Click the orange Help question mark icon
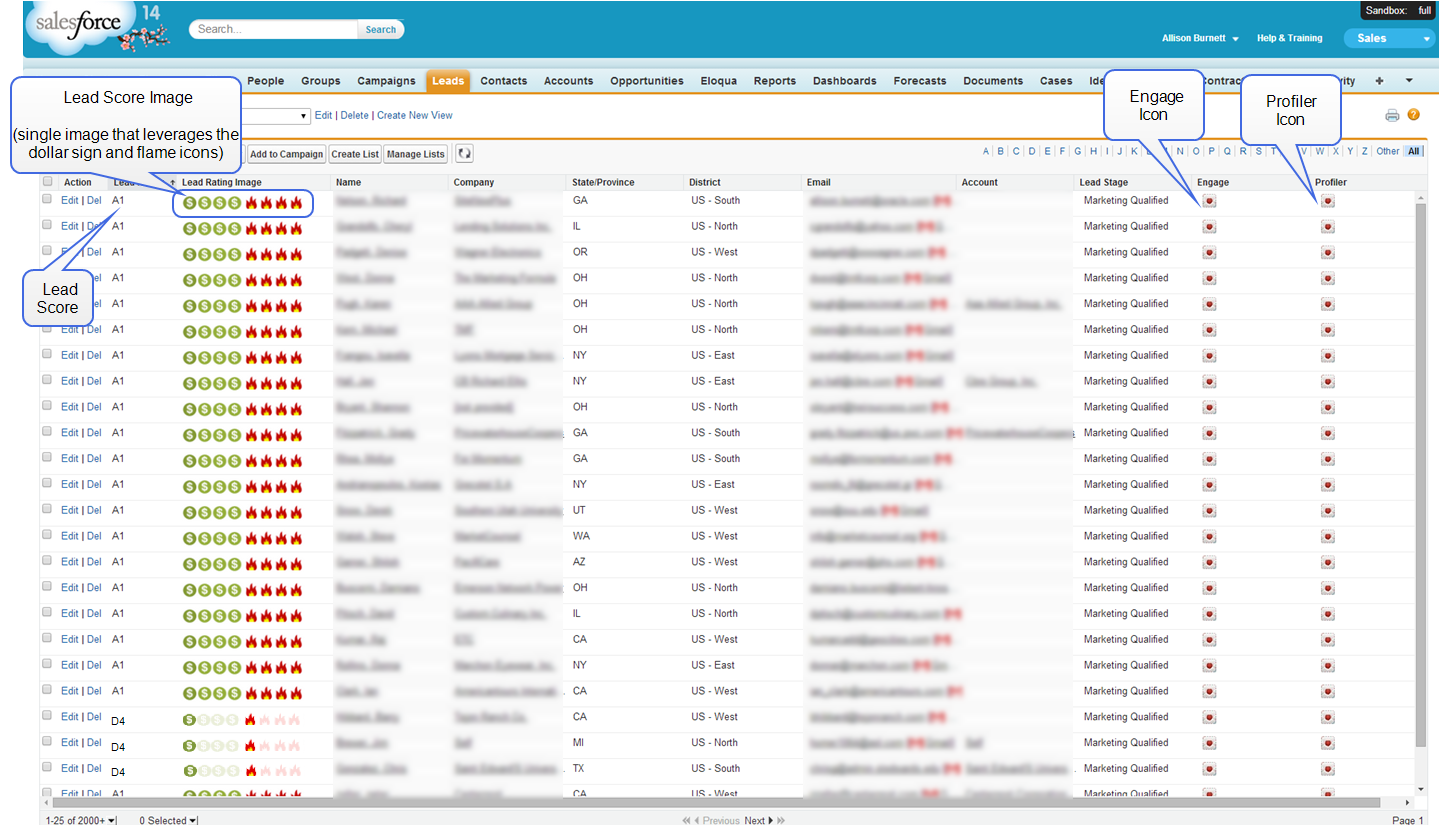Screen dimensions: 1439x826 point(1413,115)
